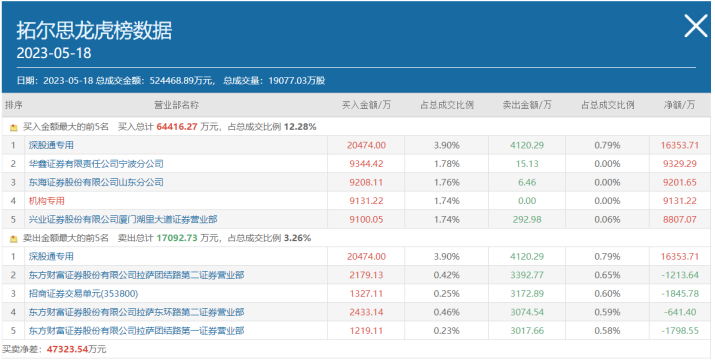The width and height of the screenshot is (715, 362).
Task: Click buy amount 9344.42
Action: pos(366,164)
